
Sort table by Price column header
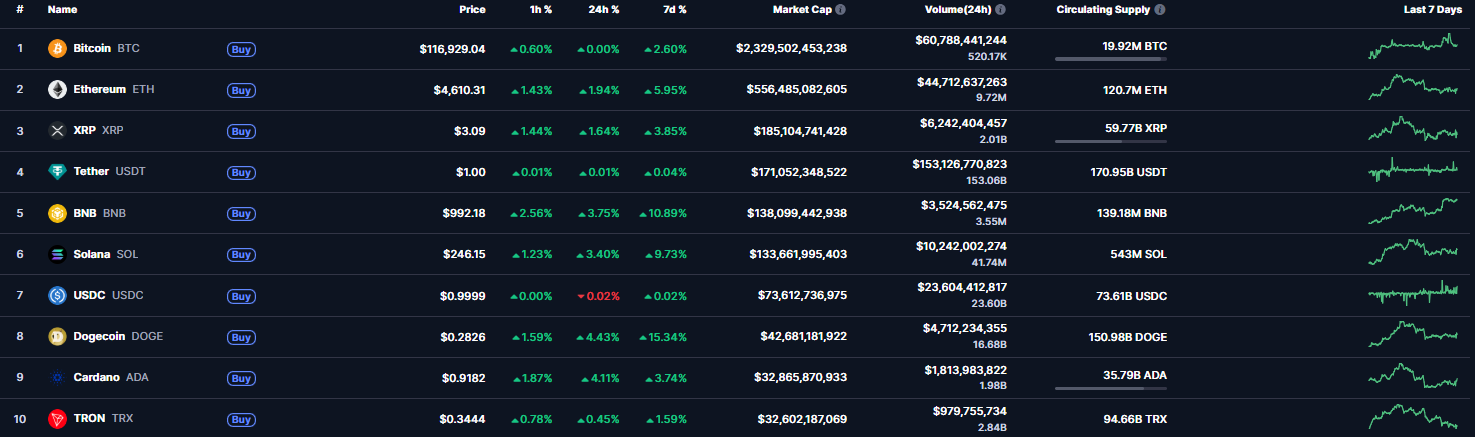point(472,9)
